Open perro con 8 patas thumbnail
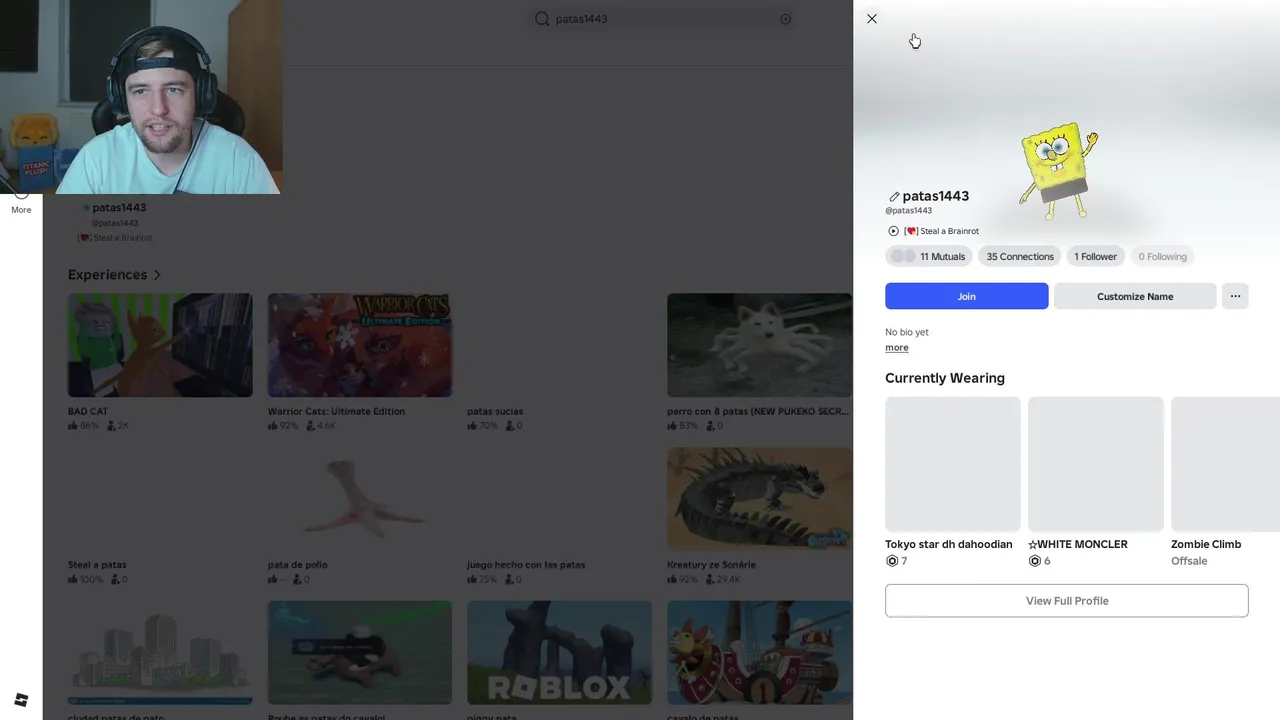Image resolution: width=1280 pixels, height=720 pixels. [759, 345]
